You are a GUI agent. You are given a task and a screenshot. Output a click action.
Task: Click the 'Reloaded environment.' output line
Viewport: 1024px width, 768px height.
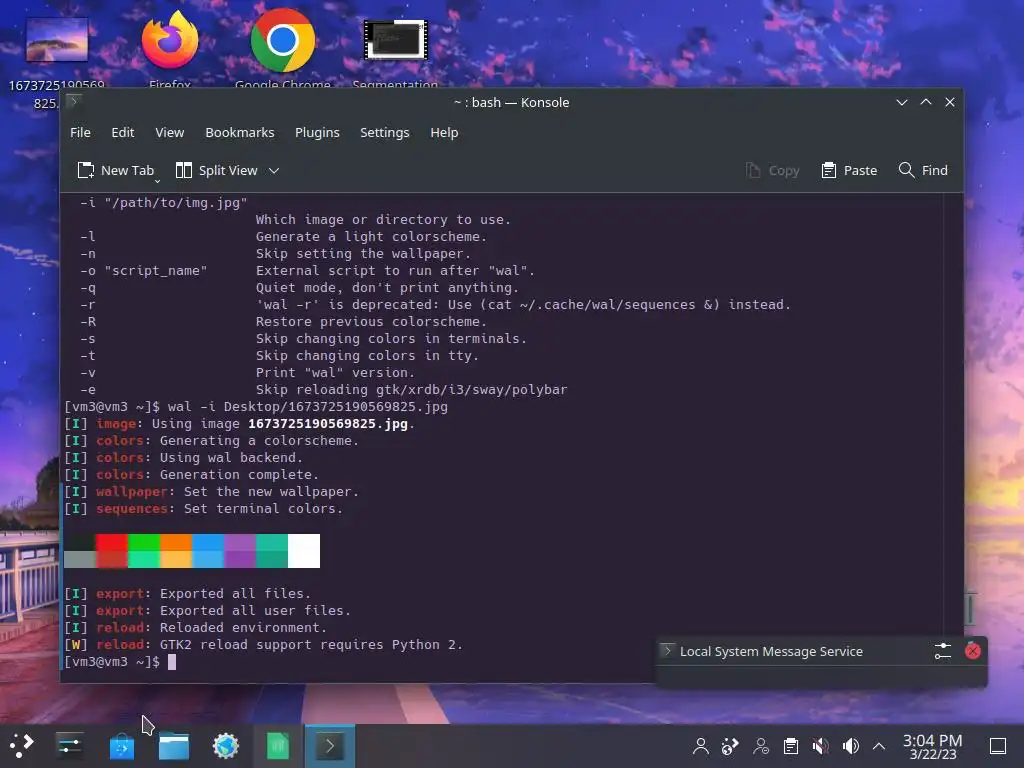(x=243, y=628)
